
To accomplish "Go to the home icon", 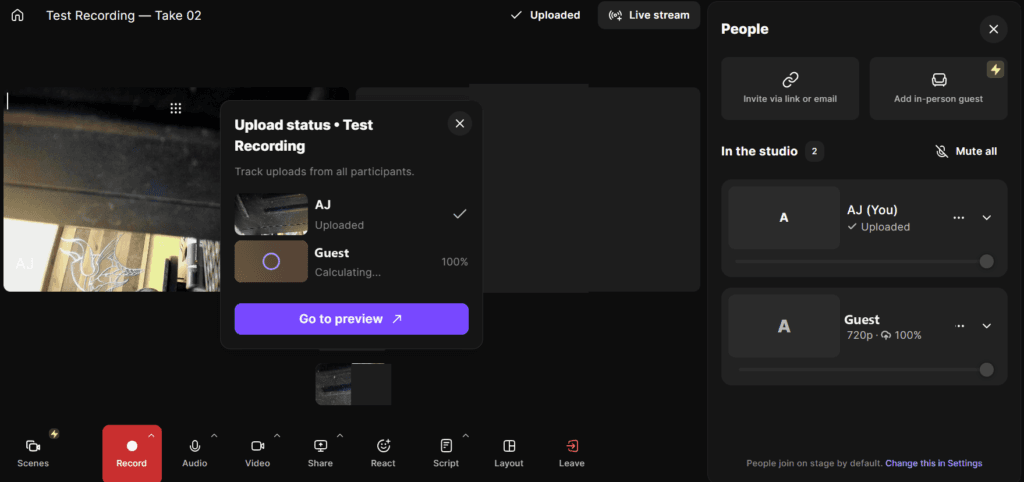I will pyautogui.click(x=18, y=15).
